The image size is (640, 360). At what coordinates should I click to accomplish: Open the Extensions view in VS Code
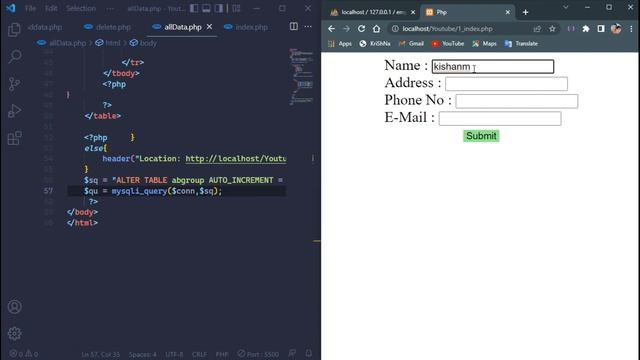pyautogui.click(x=14, y=138)
